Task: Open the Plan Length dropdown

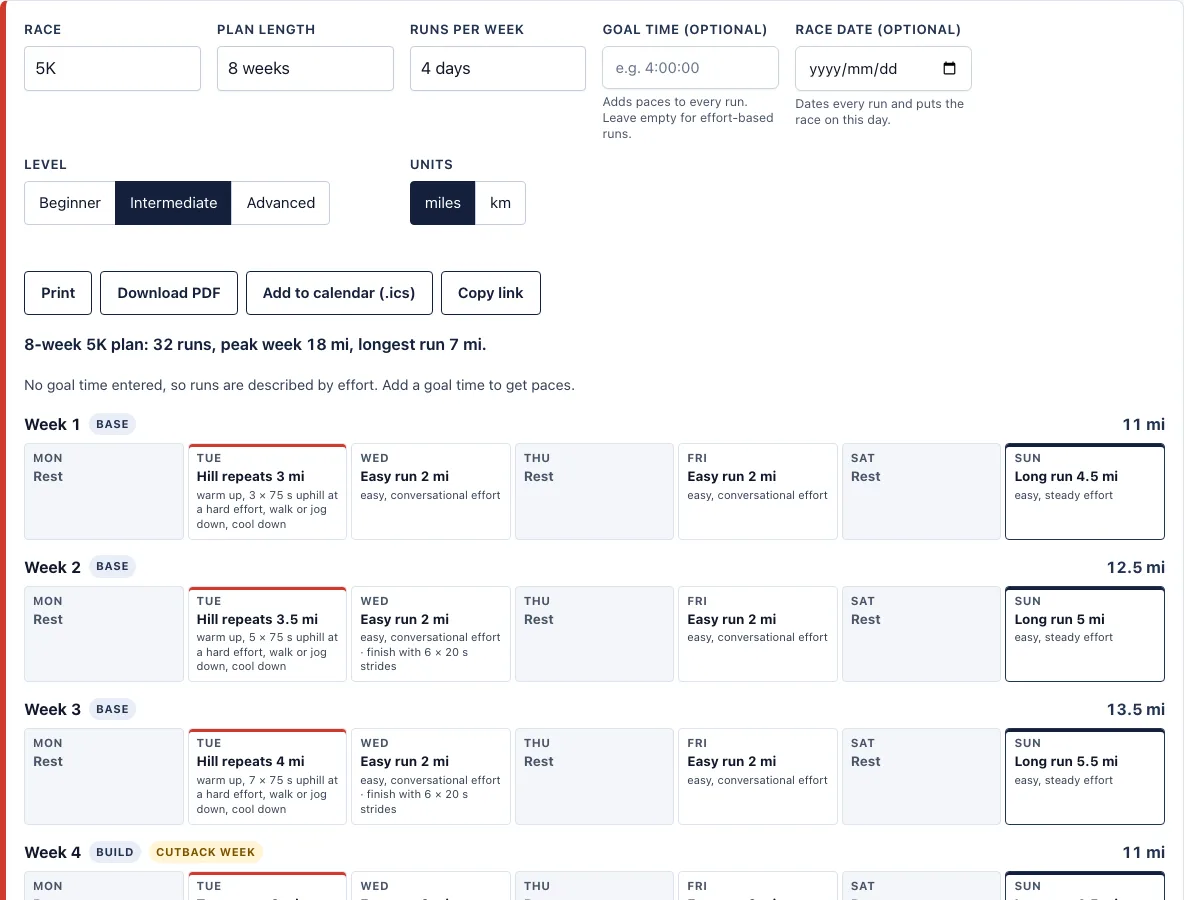Action: tap(305, 69)
